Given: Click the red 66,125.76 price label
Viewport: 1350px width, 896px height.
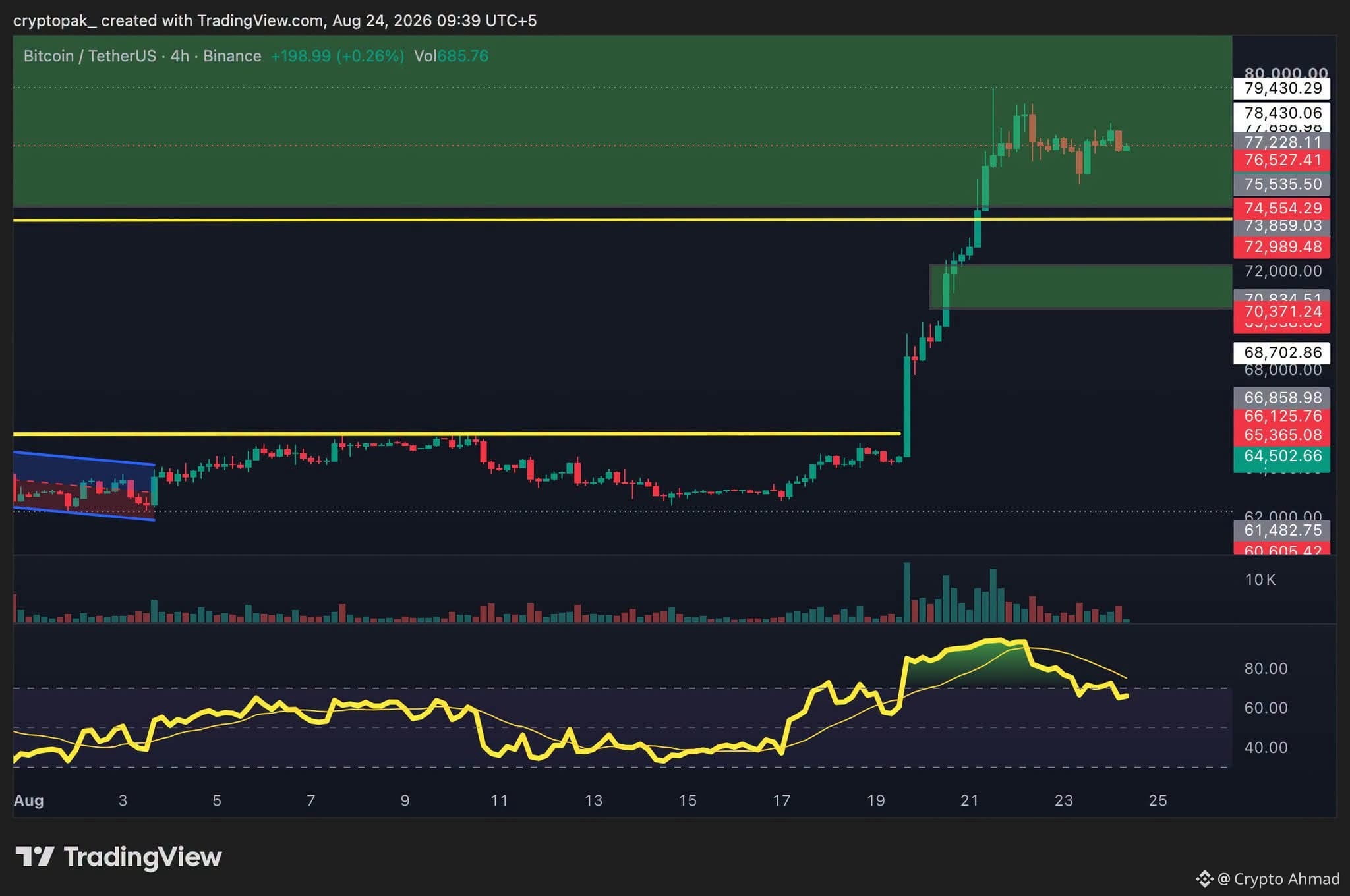Looking at the screenshot, I should (1282, 416).
